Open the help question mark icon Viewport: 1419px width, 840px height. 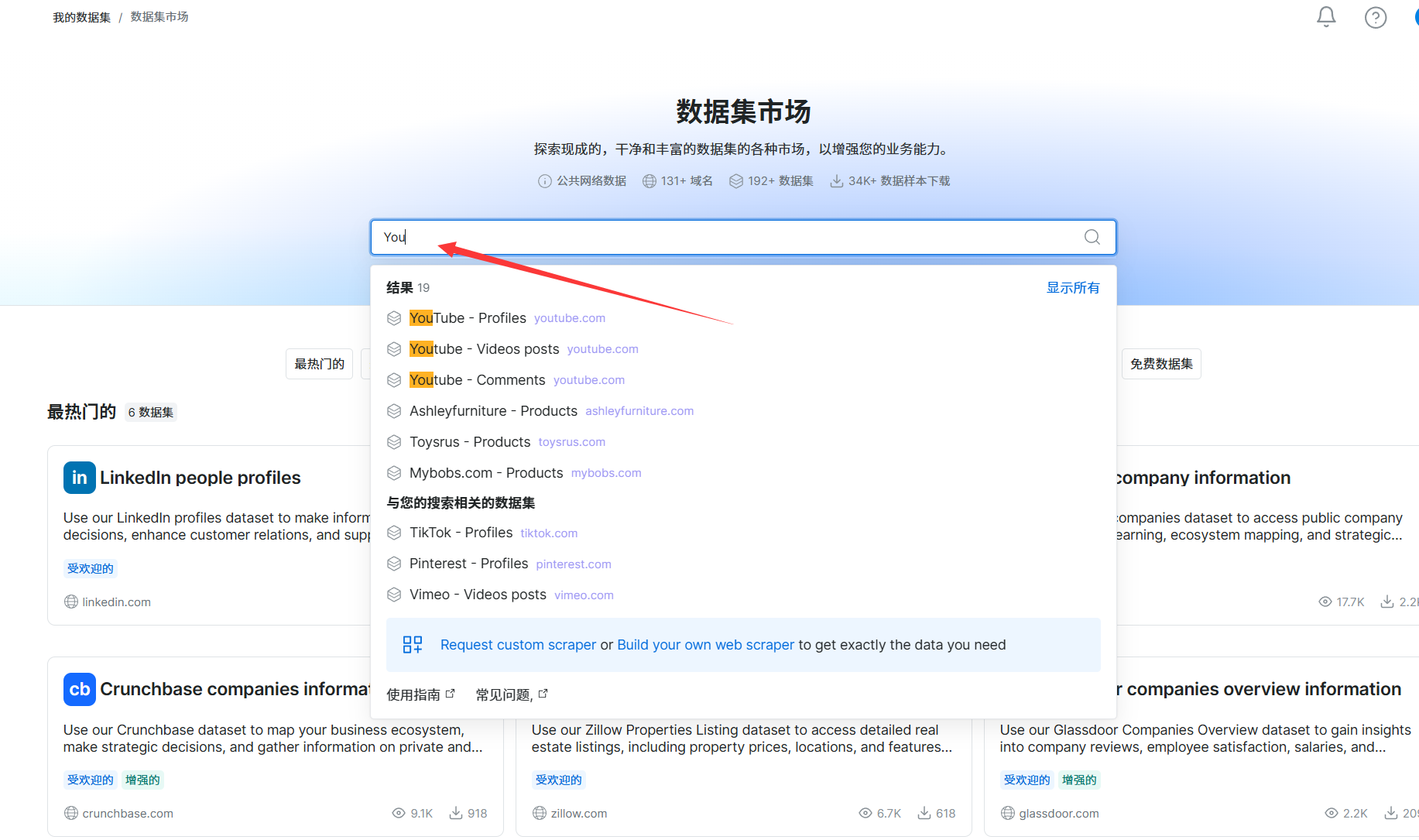pyautogui.click(x=1376, y=17)
